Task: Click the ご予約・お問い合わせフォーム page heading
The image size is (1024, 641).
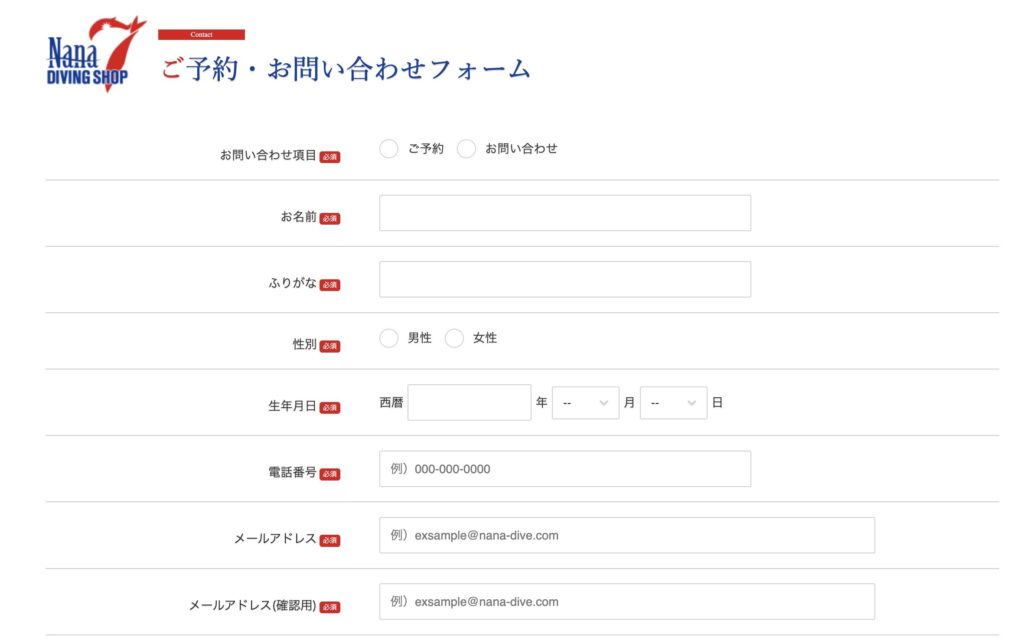Action: point(346,69)
